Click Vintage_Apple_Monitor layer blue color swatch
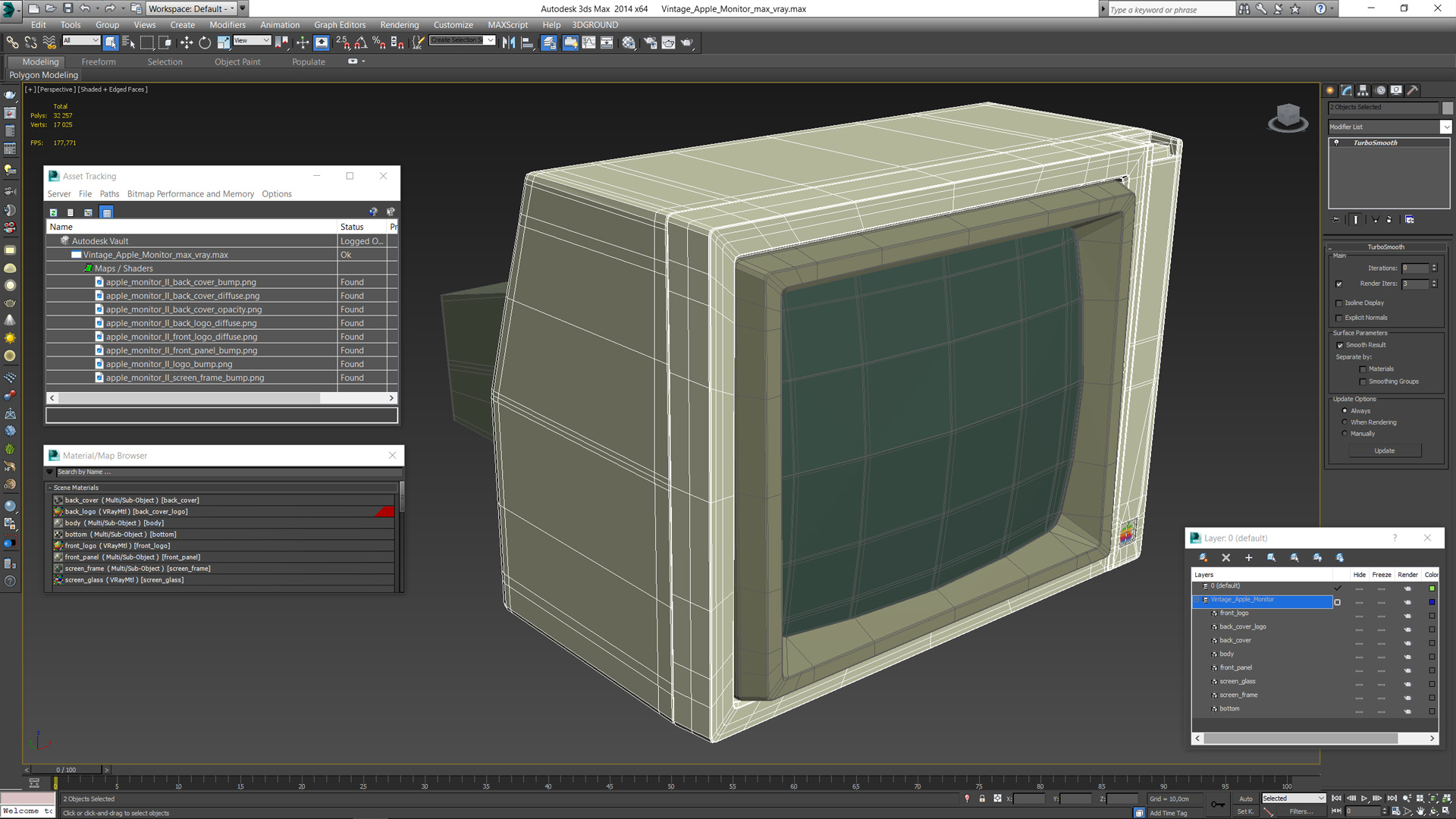 coord(1432,602)
